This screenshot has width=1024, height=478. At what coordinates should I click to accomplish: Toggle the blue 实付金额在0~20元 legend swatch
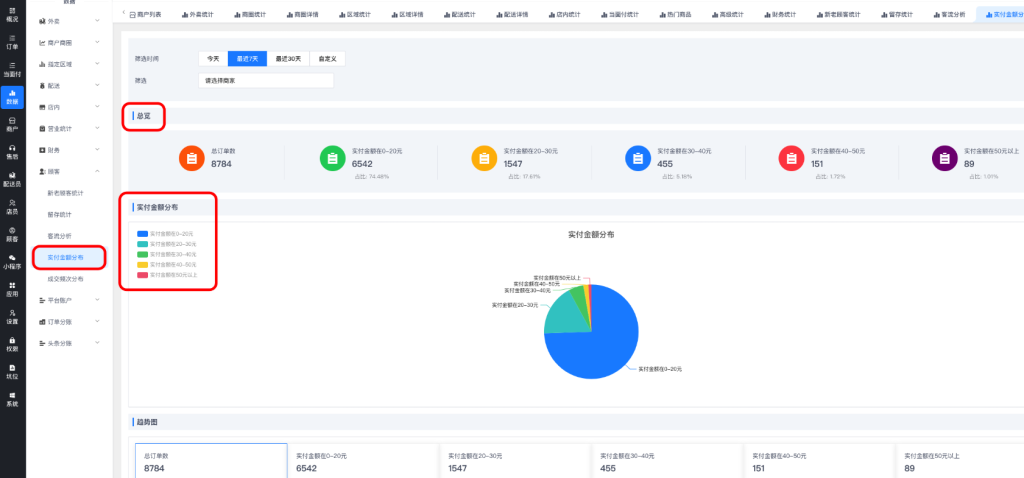click(x=143, y=233)
